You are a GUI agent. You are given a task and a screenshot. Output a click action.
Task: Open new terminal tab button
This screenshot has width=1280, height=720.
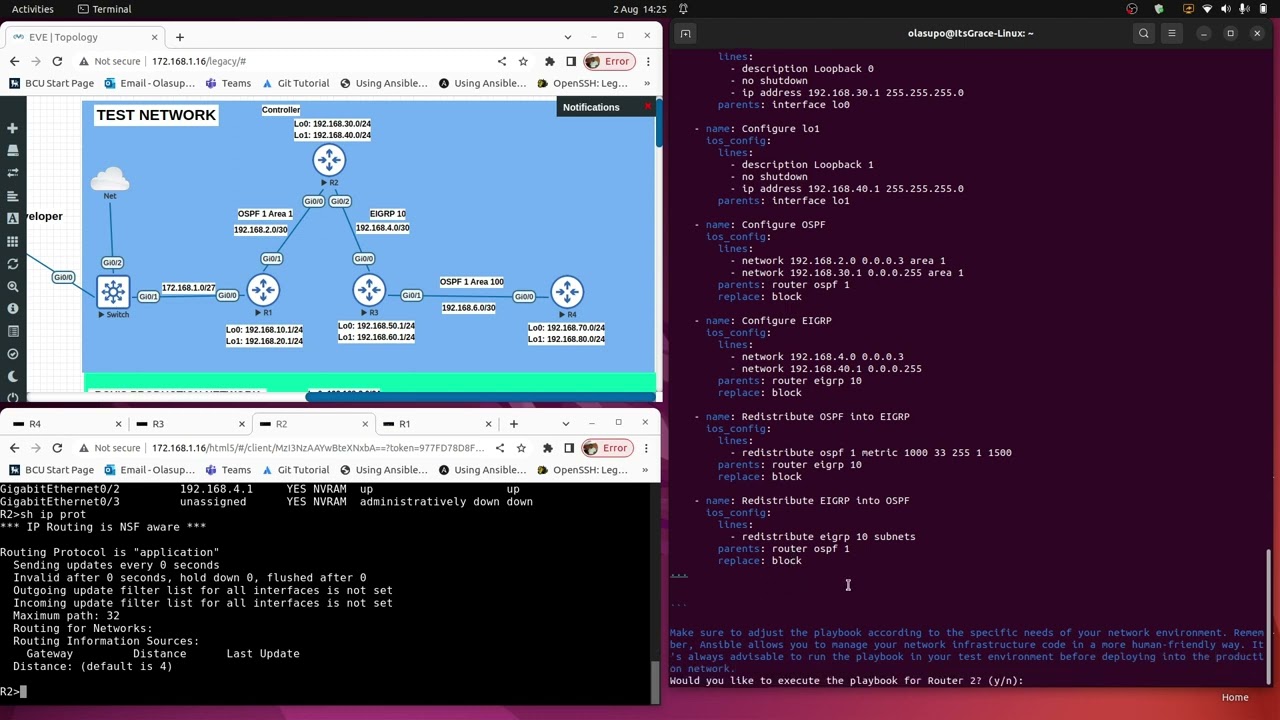click(685, 33)
